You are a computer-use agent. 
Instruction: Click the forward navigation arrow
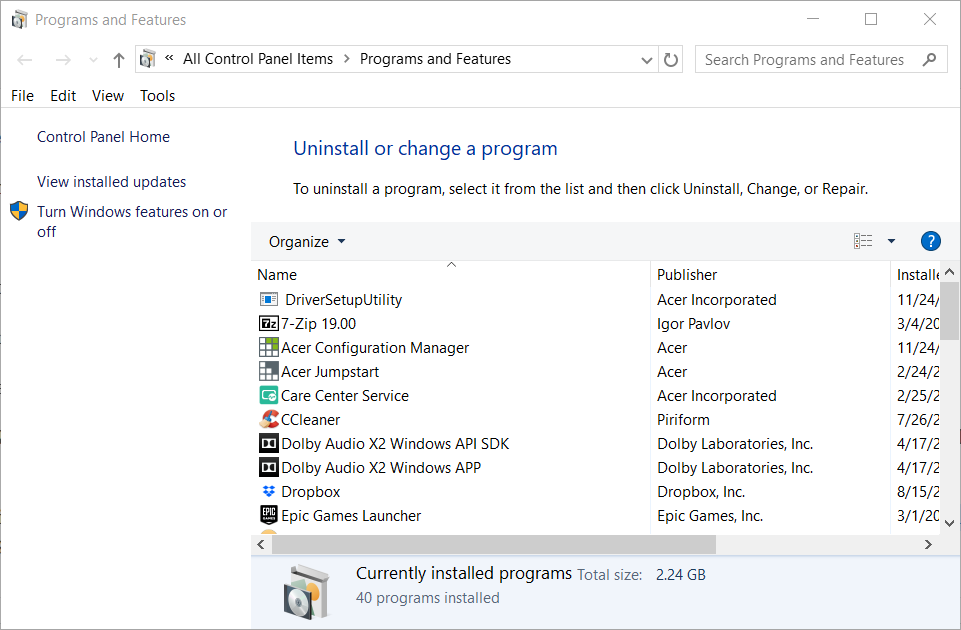point(63,60)
